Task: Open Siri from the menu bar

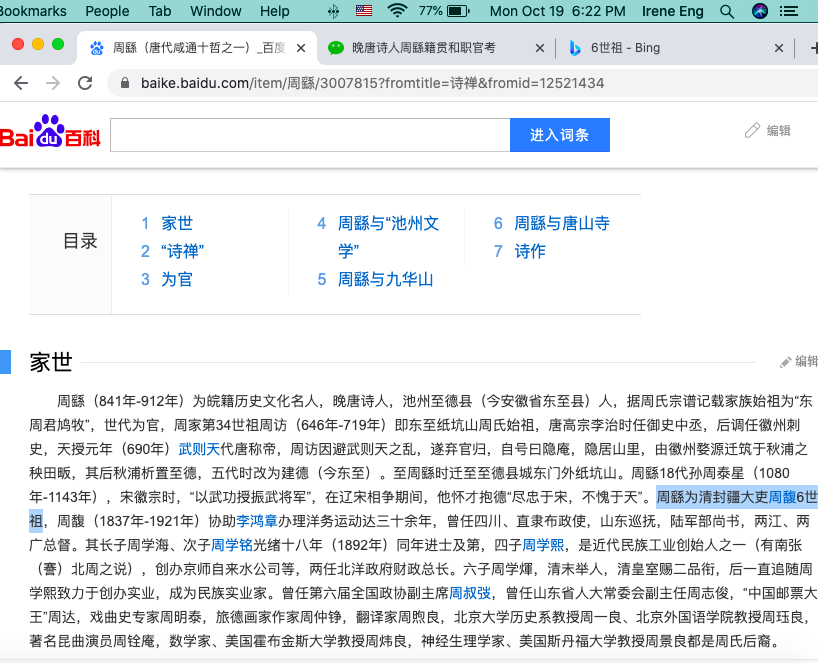Action: 760,11
